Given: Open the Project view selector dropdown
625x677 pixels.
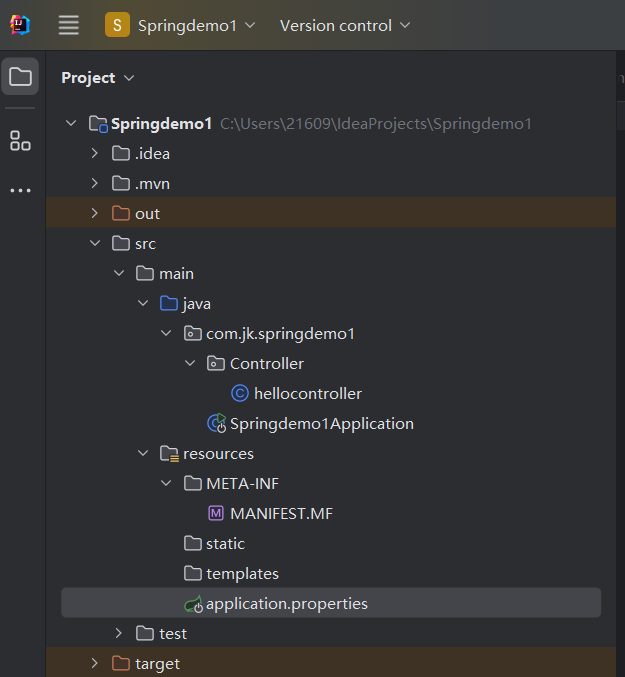Looking at the screenshot, I should (x=98, y=78).
